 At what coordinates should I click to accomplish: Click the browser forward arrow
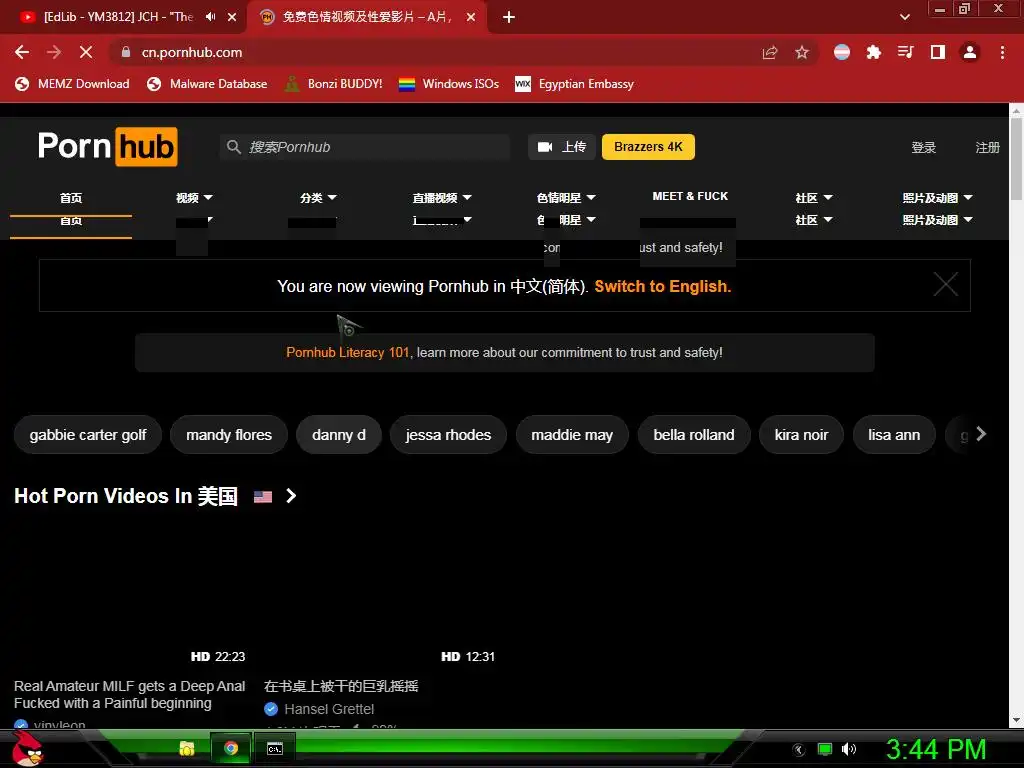click(x=54, y=52)
